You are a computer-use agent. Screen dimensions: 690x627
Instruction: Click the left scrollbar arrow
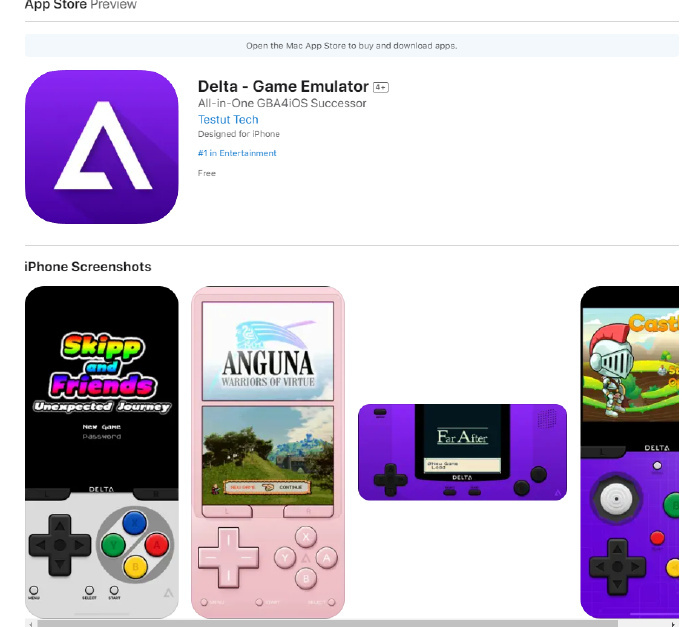[30, 624]
